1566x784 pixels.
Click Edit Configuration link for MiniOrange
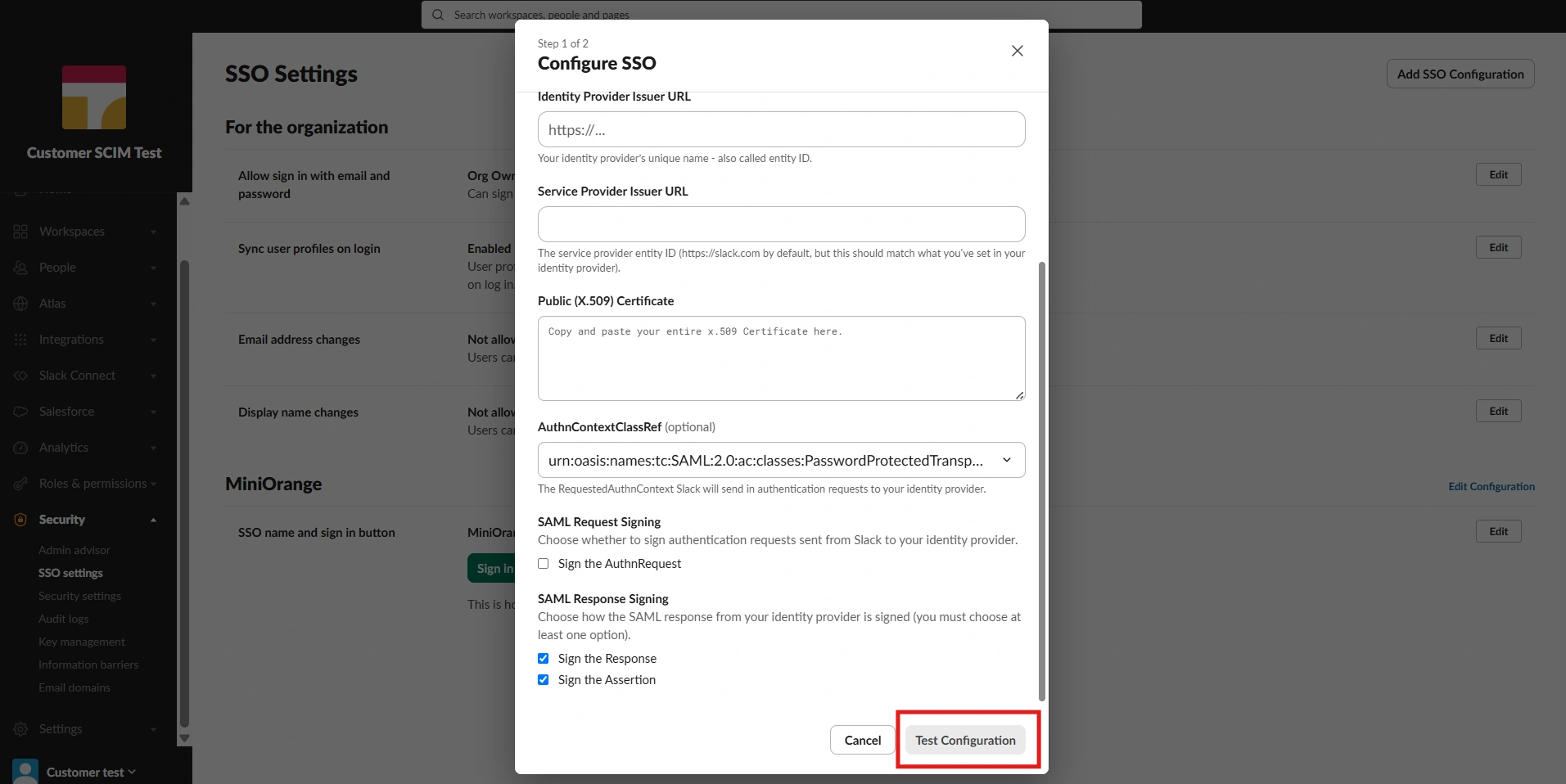click(x=1492, y=486)
